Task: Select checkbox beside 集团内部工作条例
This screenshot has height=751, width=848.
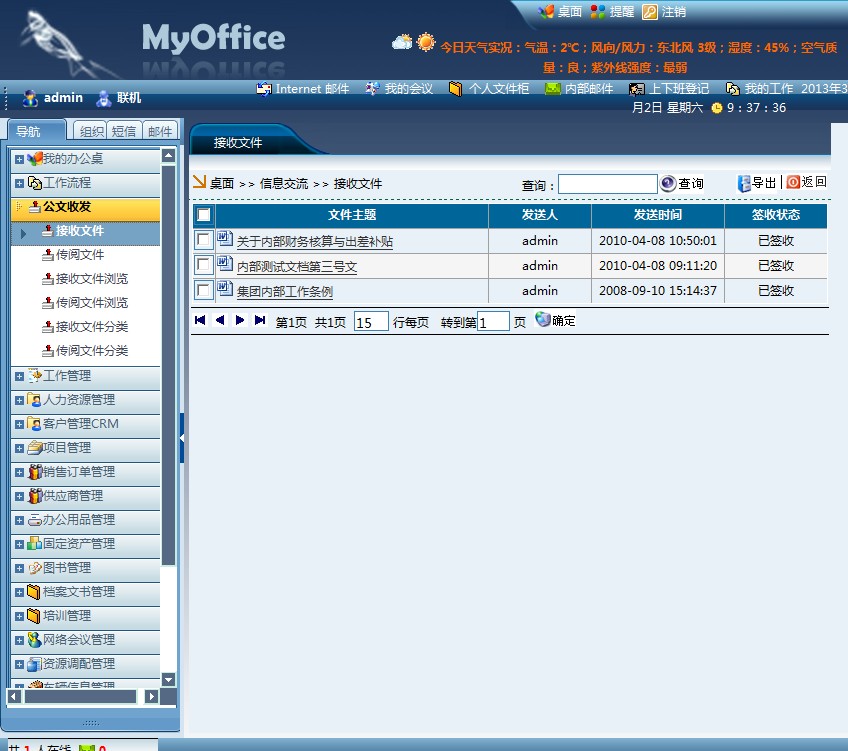Action: click(204, 290)
